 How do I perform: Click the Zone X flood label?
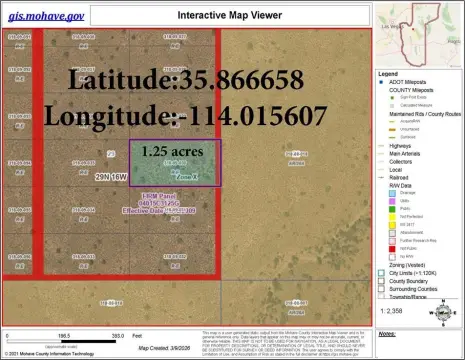pyautogui.click(x=187, y=177)
